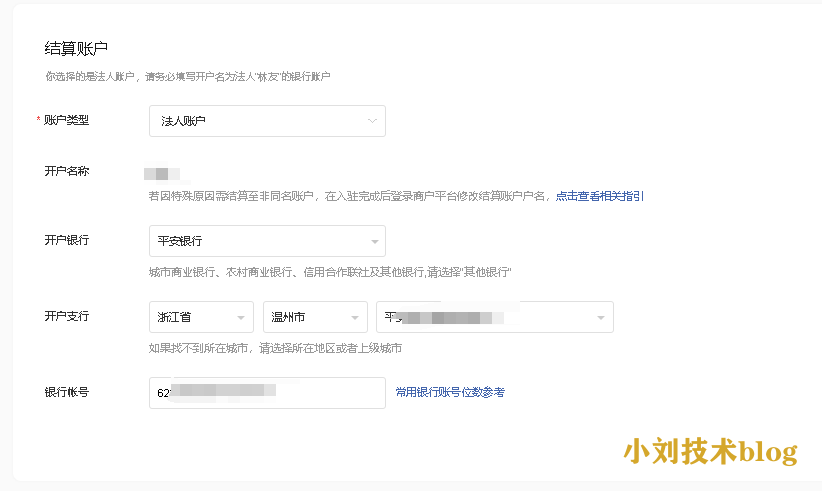The height and width of the screenshot is (491, 822).
Task: Click the arrow icon beside 温州市
Action: [355, 318]
